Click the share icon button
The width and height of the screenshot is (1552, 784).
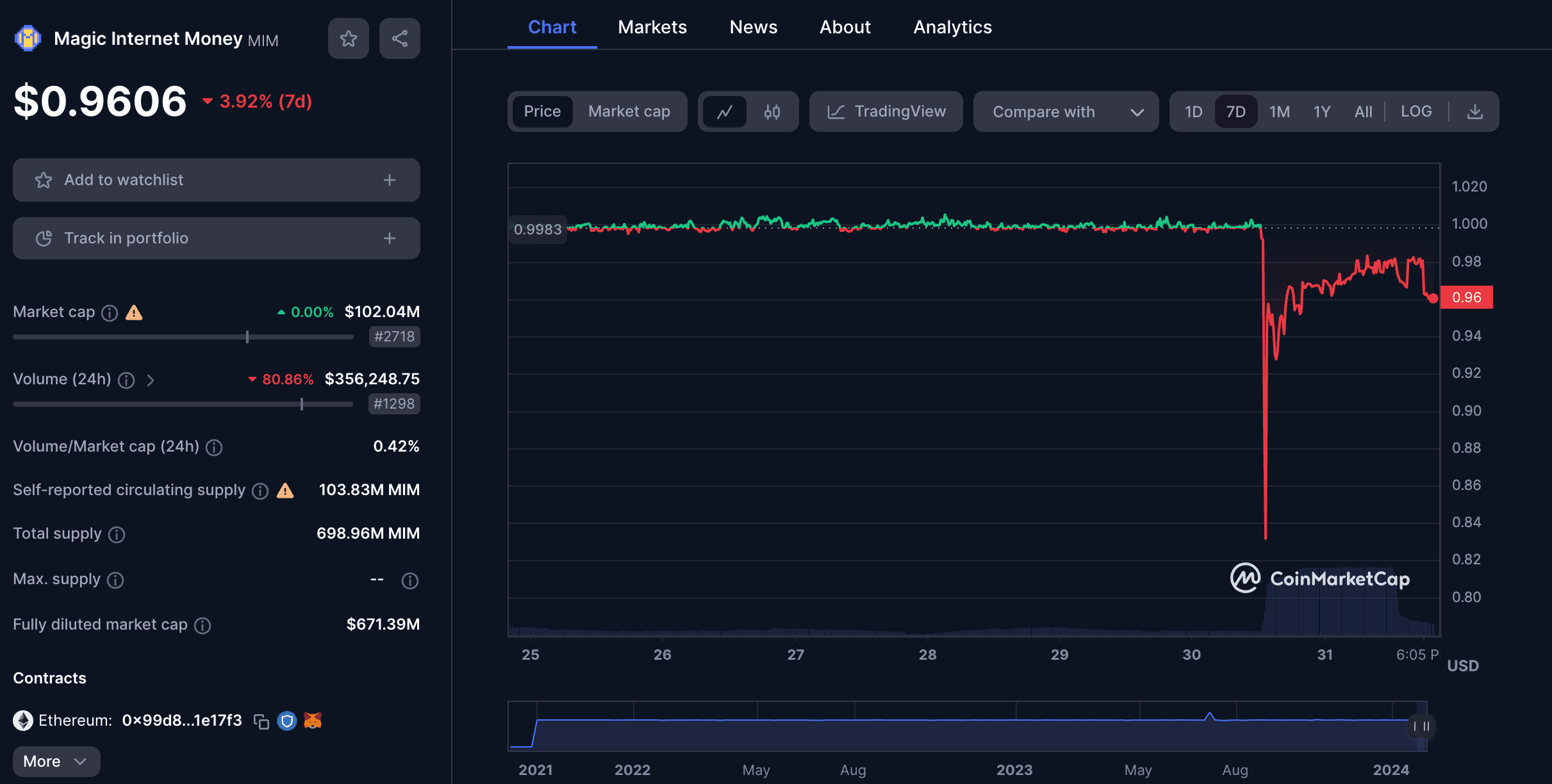[x=399, y=38]
